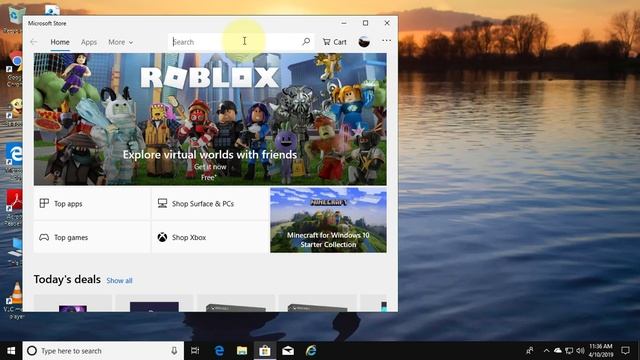
Task: Open the Minecraft for Windows 10 Starter Collection tile
Action: pyautogui.click(x=328, y=220)
